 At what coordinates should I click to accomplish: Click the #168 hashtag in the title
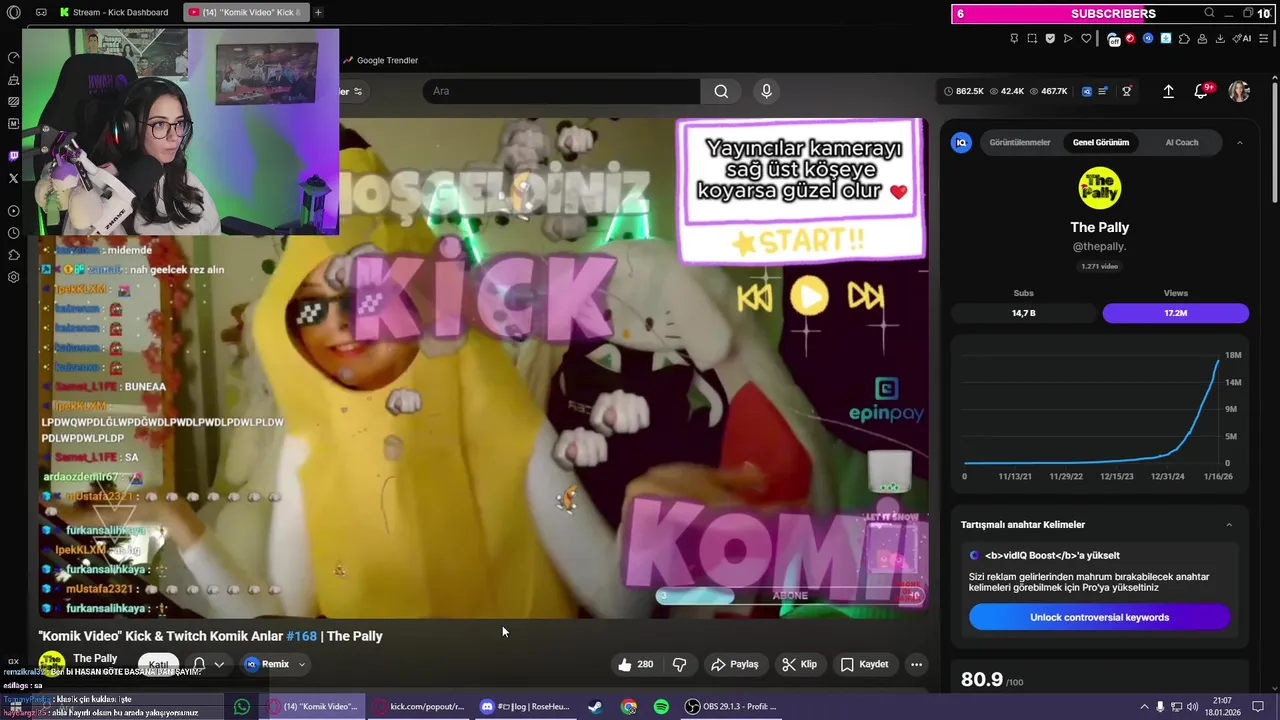301,636
